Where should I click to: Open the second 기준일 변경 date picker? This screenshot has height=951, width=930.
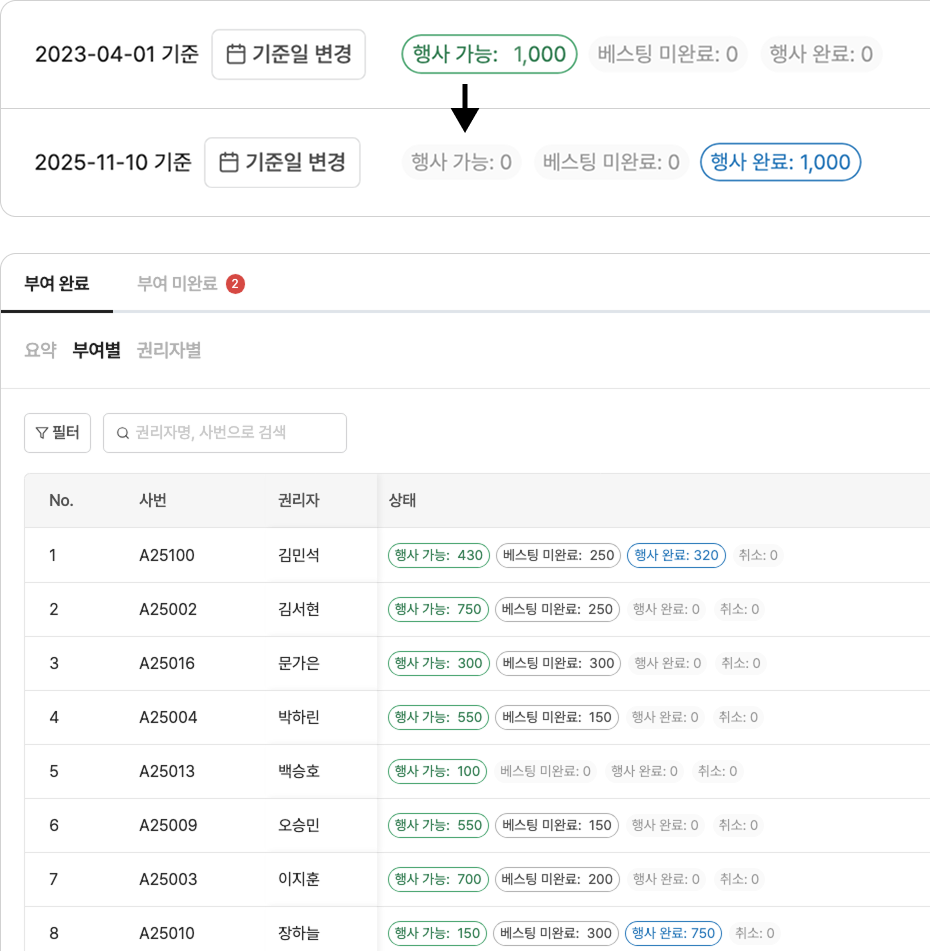[x=282, y=163]
